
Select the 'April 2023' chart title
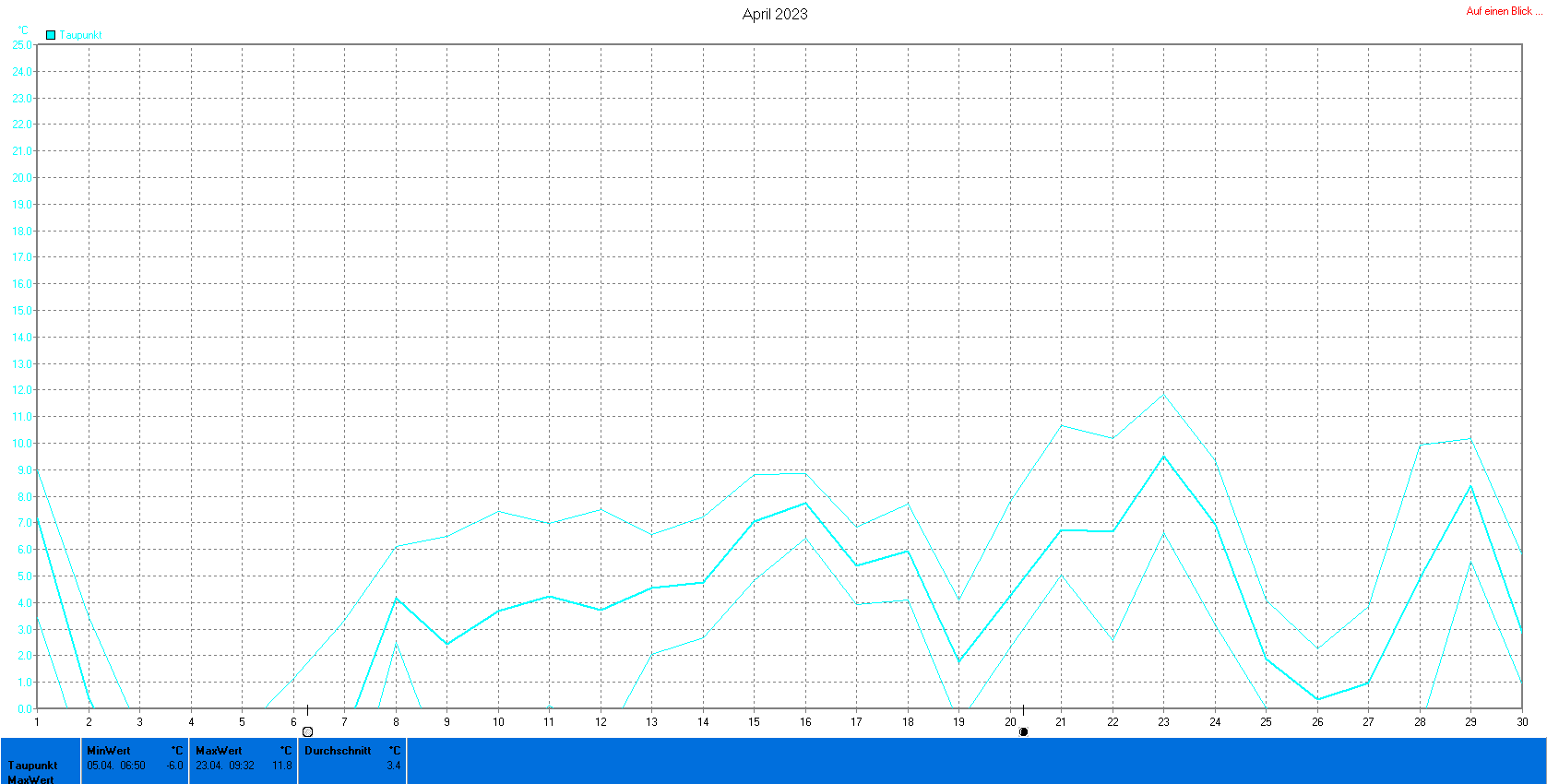(x=775, y=14)
